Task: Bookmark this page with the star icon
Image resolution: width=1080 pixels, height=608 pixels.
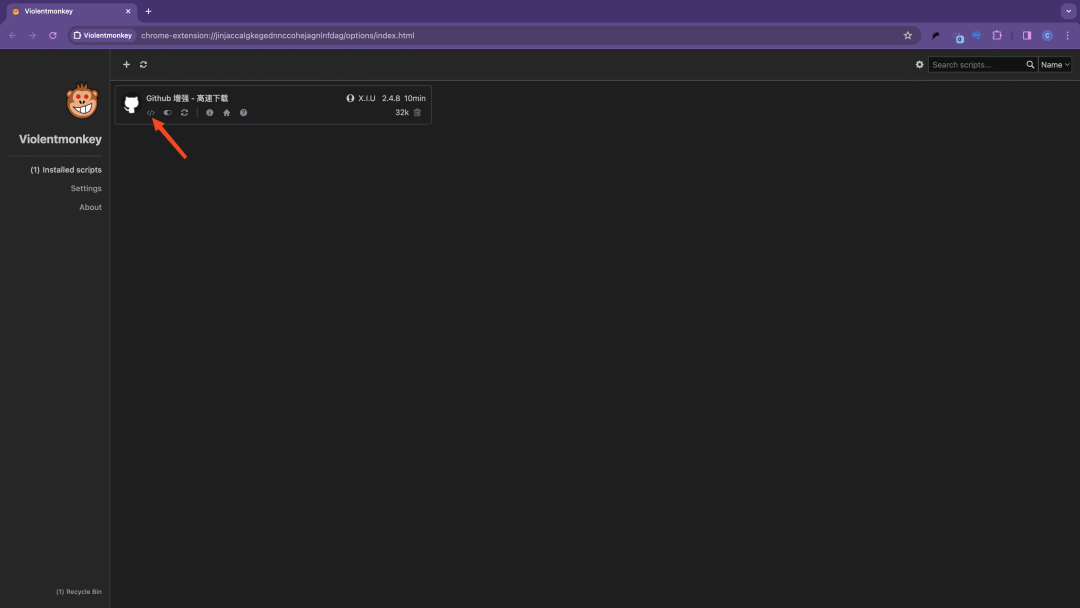Action: pyautogui.click(x=908, y=36)
